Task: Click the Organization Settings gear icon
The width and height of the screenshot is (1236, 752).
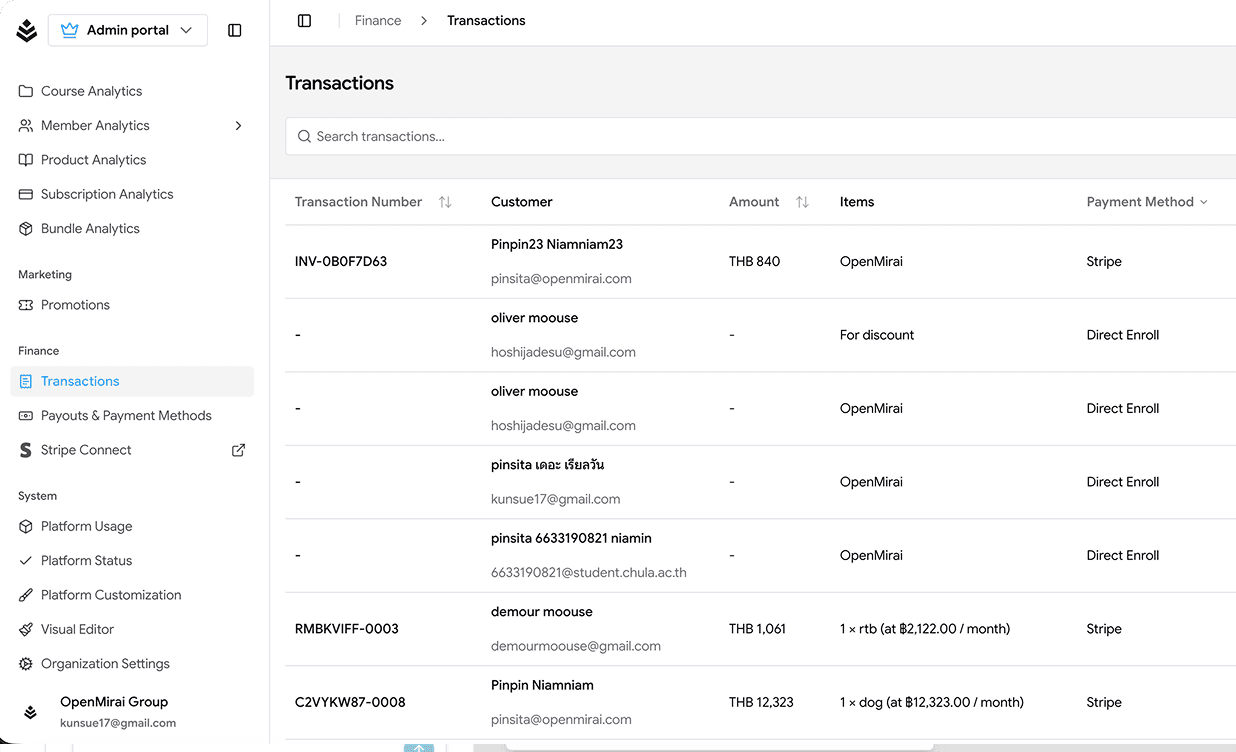Action: [26, 663]
